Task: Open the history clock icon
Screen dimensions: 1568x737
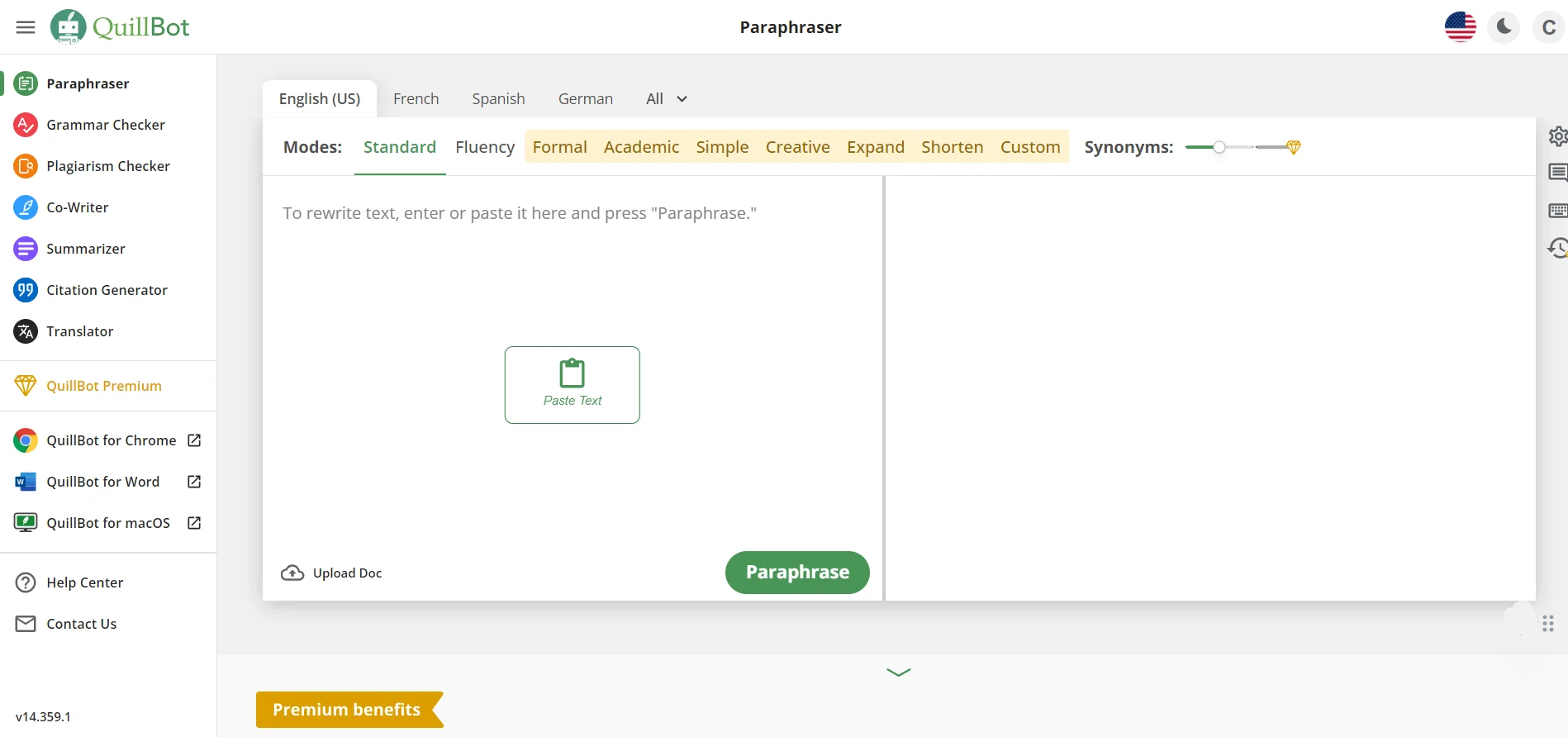Action: point(1557,248)
